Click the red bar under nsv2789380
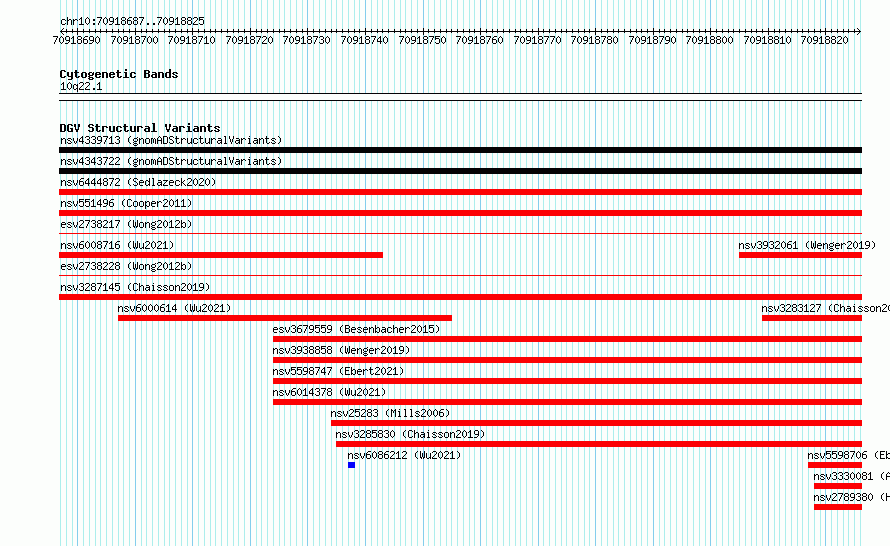890x546 pixels. pyautogui.click(x=838, y=507)
